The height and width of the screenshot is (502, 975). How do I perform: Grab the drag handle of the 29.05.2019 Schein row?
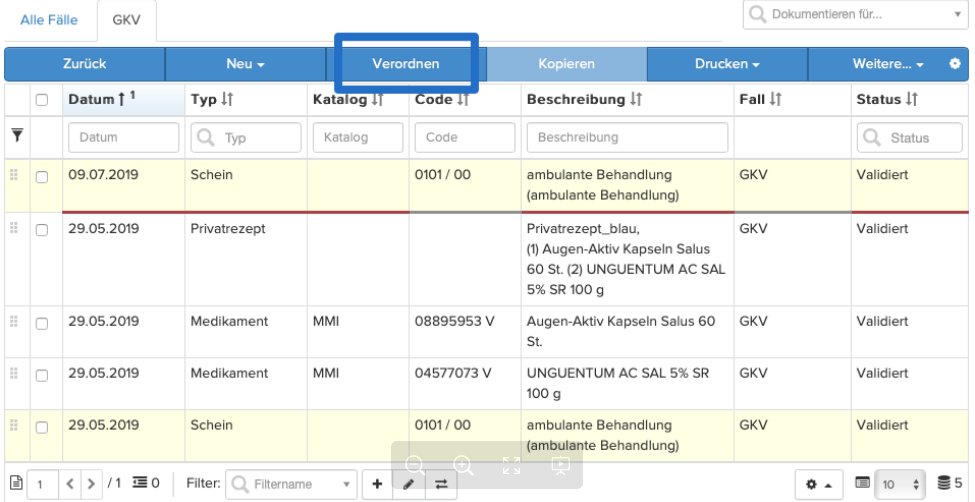[14, 425]
